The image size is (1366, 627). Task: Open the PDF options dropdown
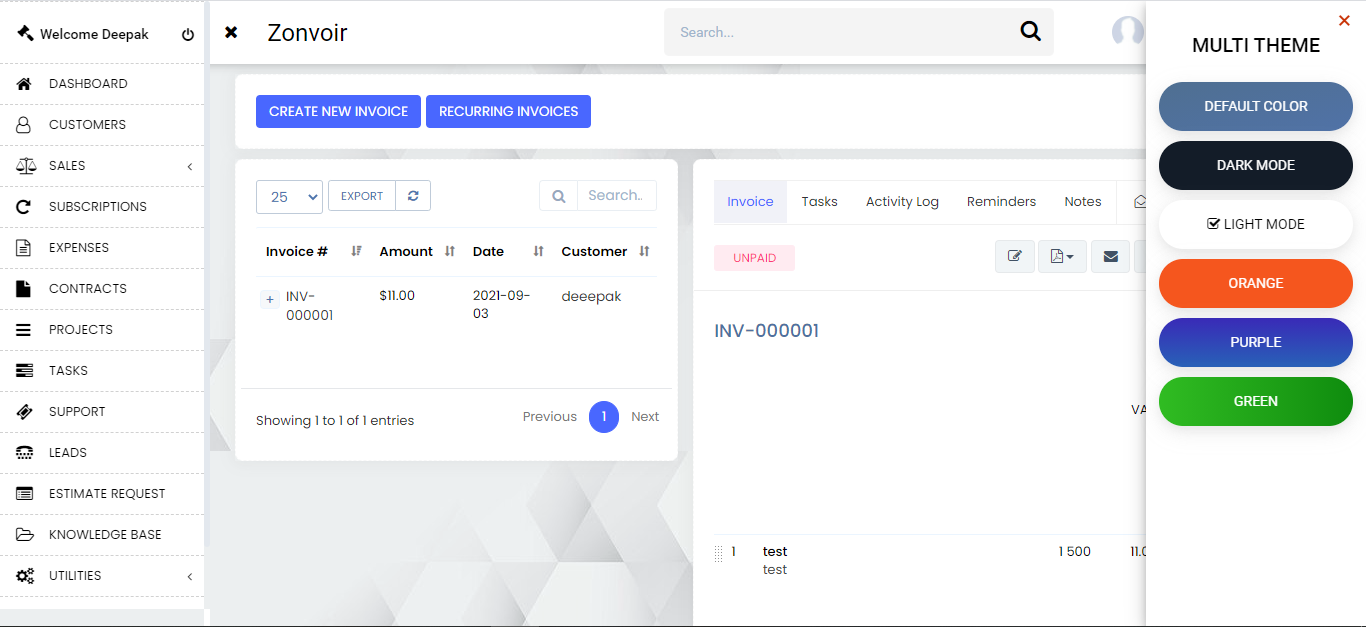(x=1061, y=257)
